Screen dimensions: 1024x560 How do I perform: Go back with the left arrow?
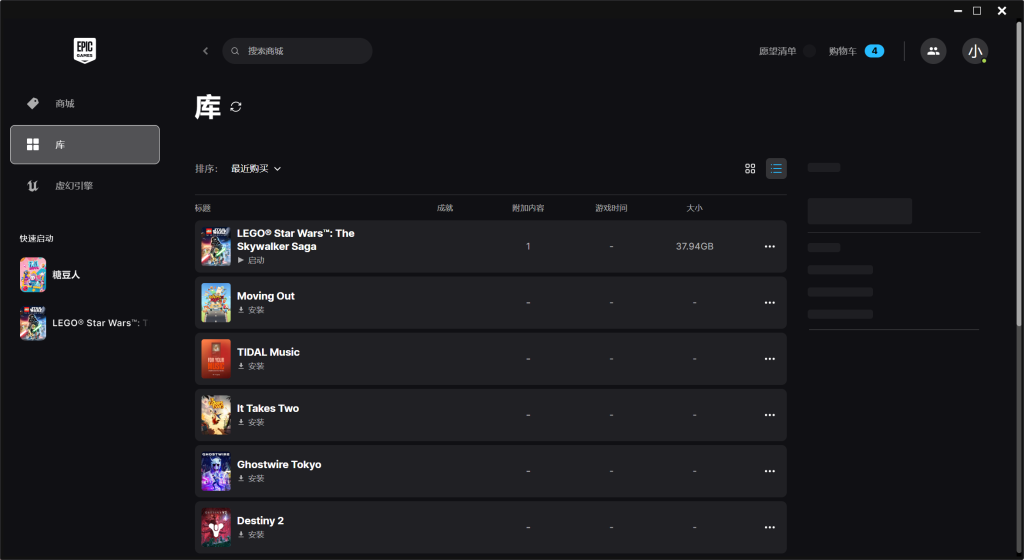click(x=205, y=51)
